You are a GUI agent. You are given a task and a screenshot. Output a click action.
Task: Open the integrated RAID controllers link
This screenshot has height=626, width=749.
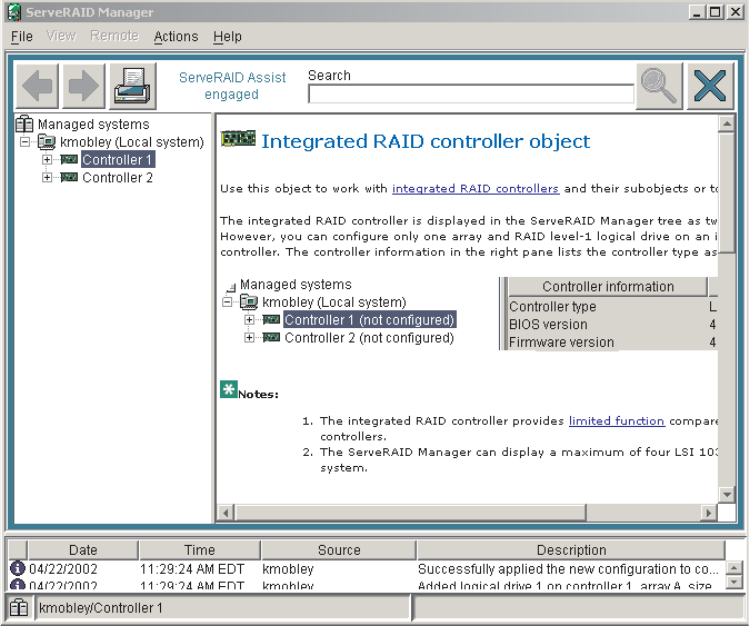tap(475, 188)
